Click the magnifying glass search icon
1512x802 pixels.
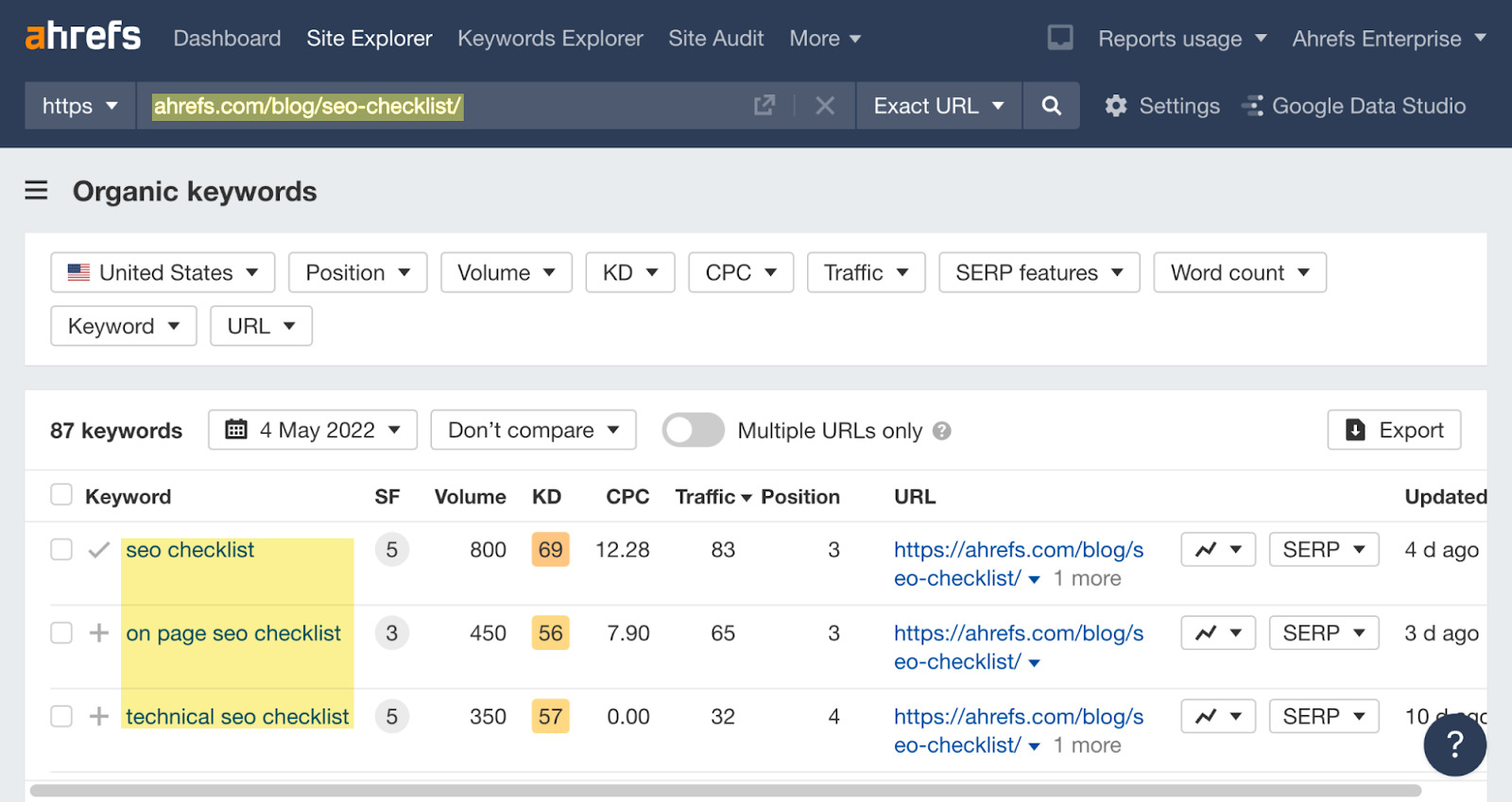[x=1051, y=106]
